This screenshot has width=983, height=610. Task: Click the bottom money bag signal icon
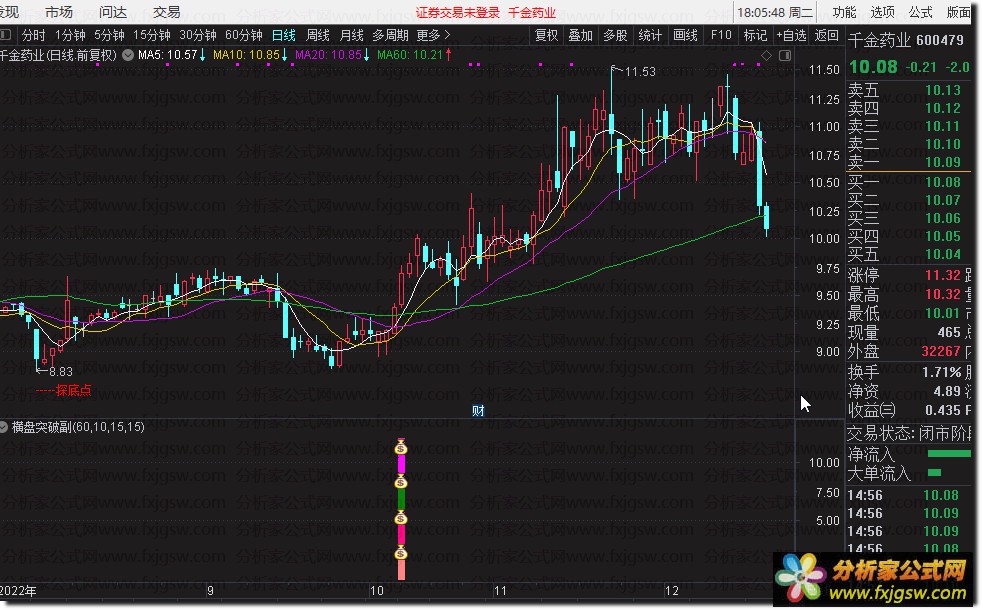click(401, 554)
